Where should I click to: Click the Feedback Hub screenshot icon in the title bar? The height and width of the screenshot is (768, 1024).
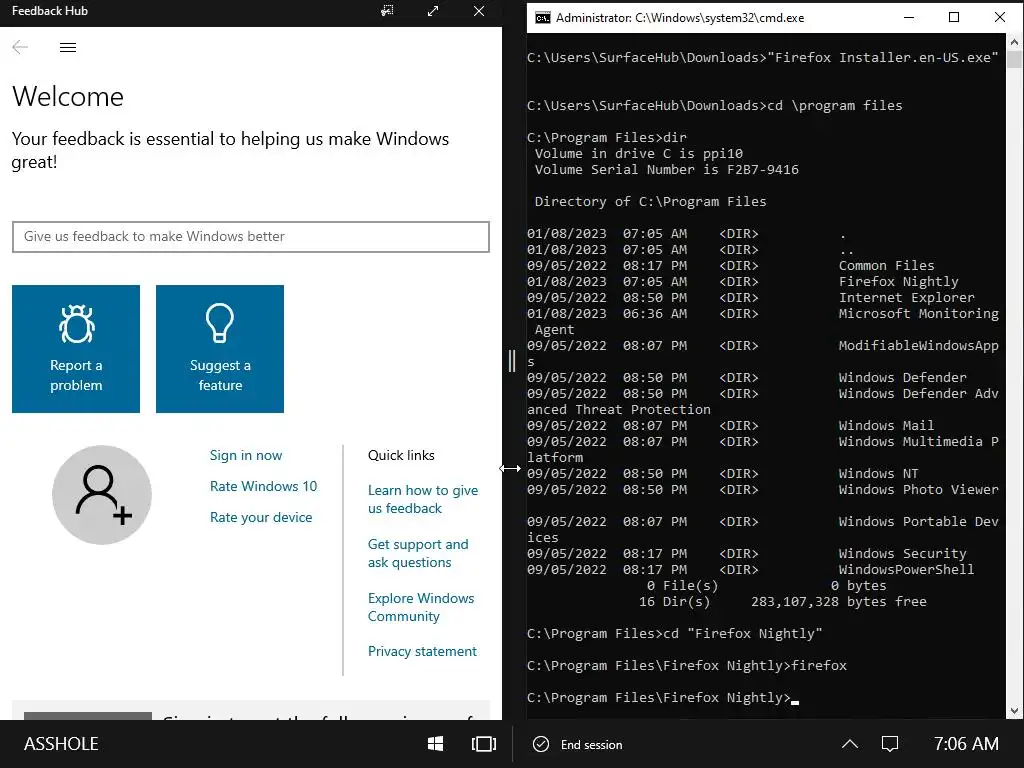click(387, 11)
